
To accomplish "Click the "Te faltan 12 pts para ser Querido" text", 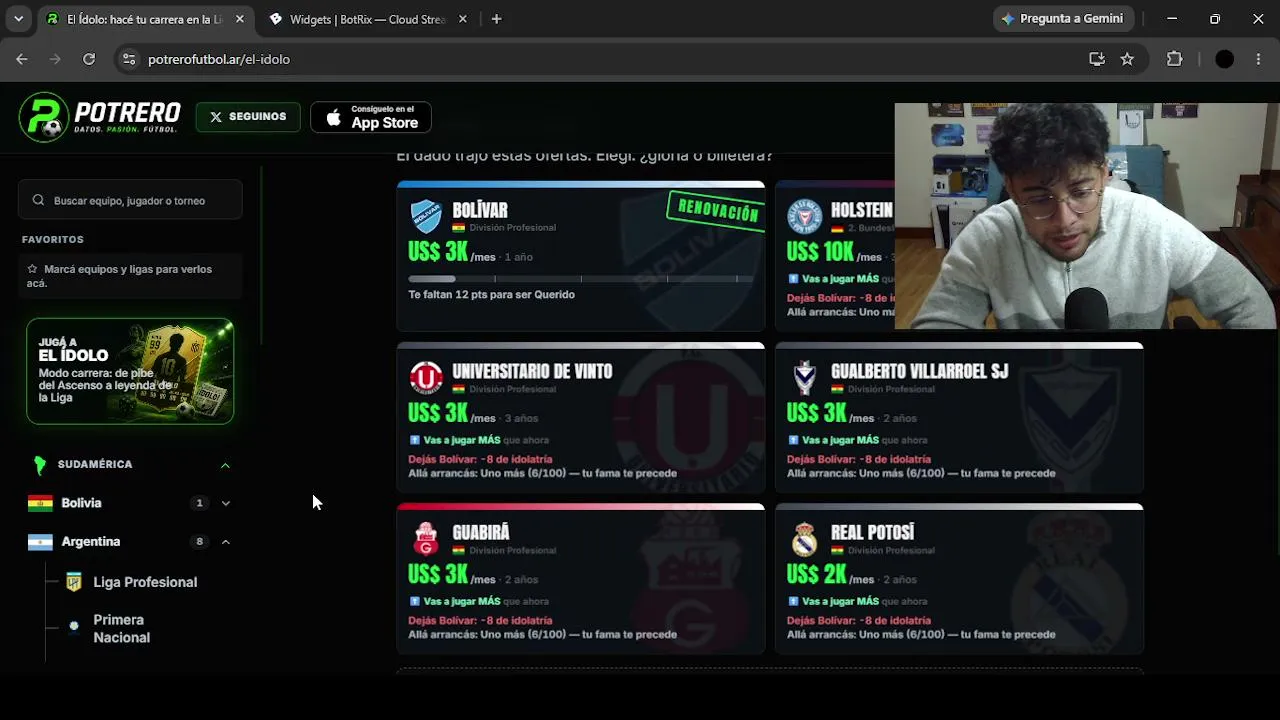I will pos(491,295).
